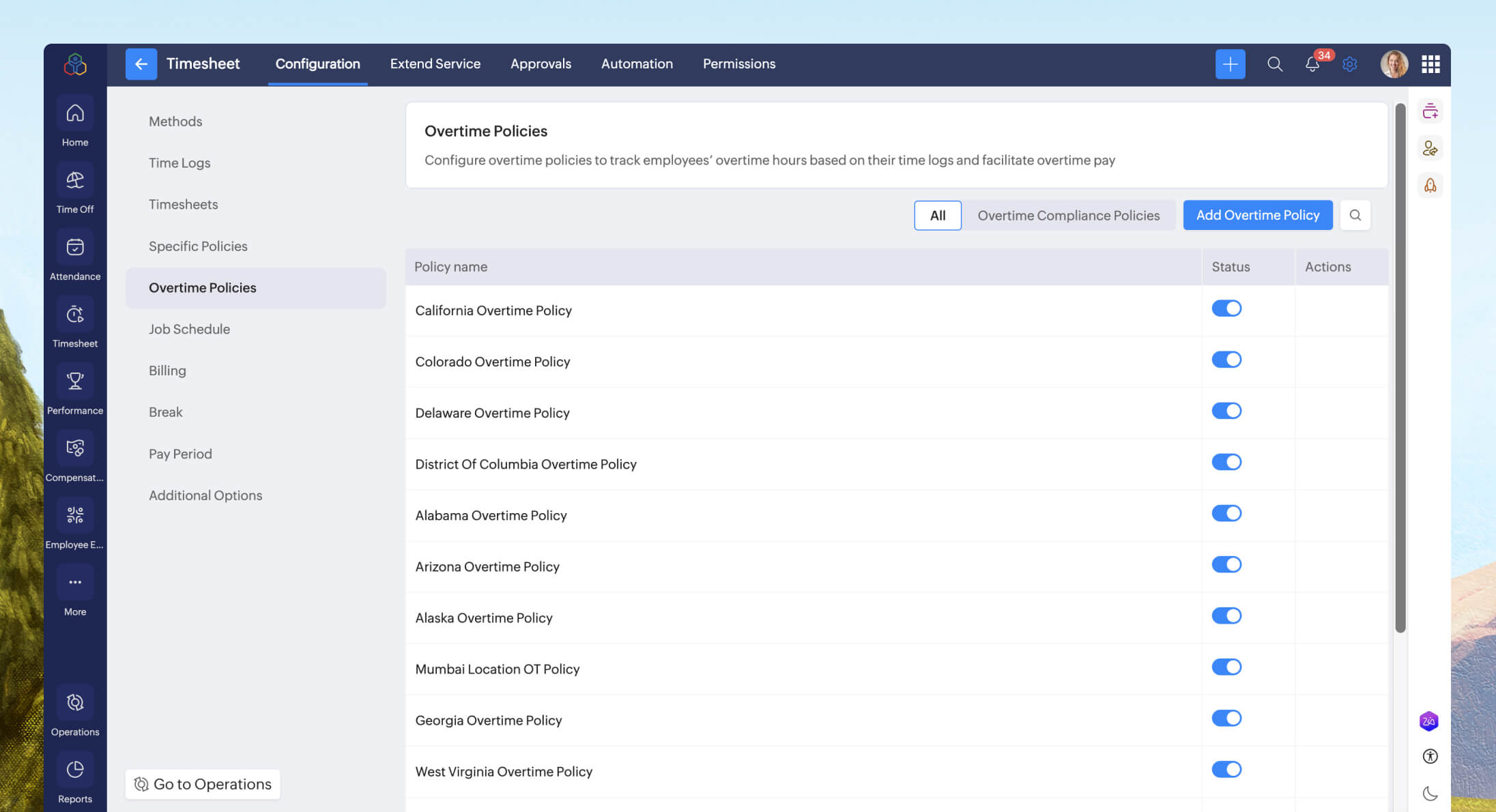Select Overtime Compliance Policies filter
1496x812 pixels.
pyautogui.click(x=1068, y=216)
